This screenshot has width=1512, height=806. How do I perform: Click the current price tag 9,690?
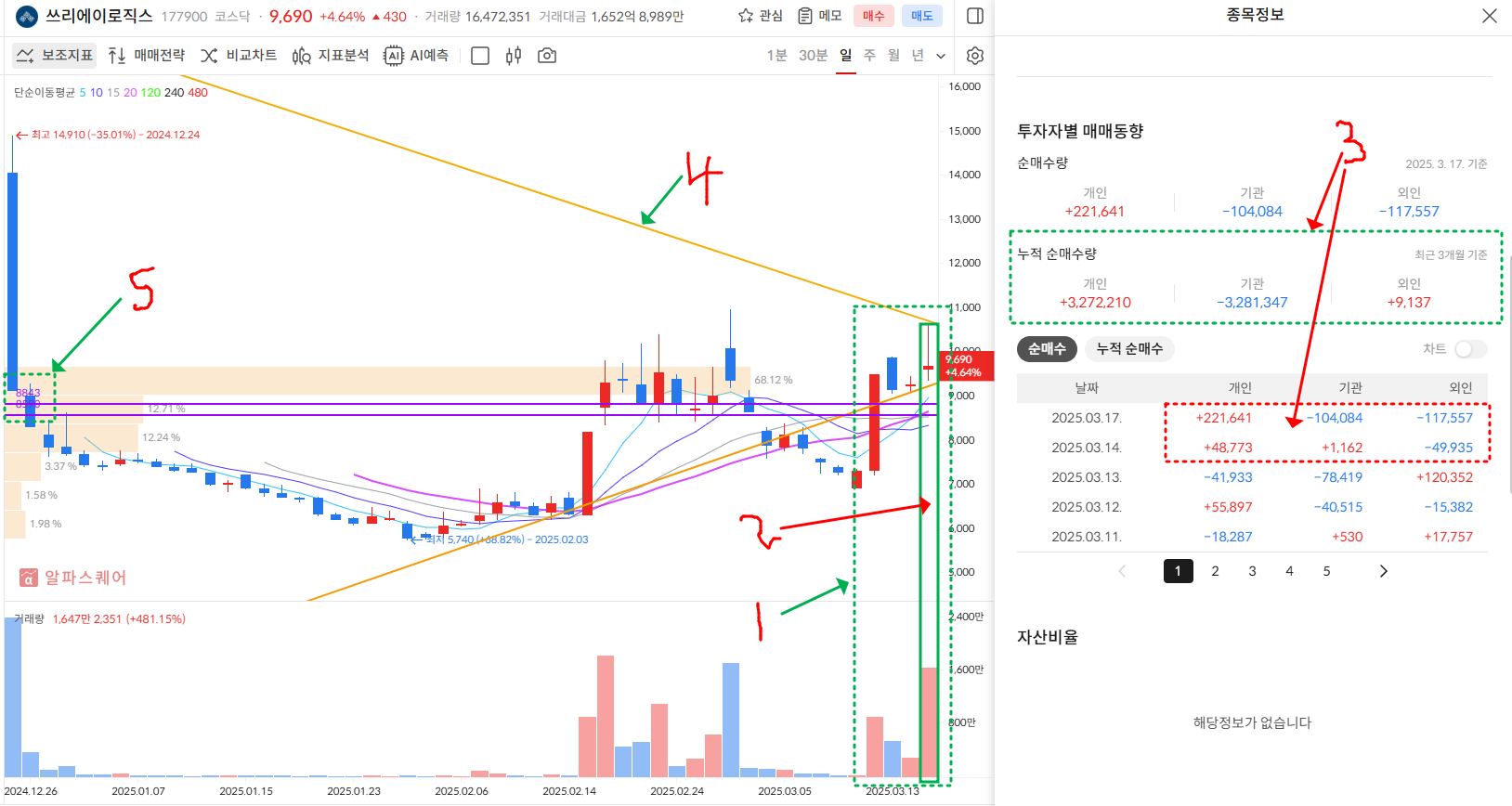coord(967,366)
